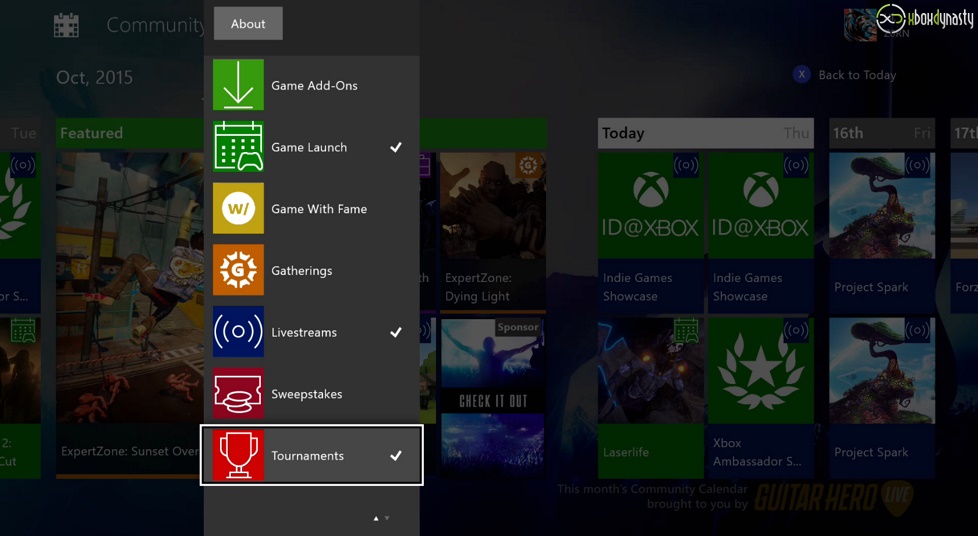Select the Sweepstakes filter label

click(306, 394)
